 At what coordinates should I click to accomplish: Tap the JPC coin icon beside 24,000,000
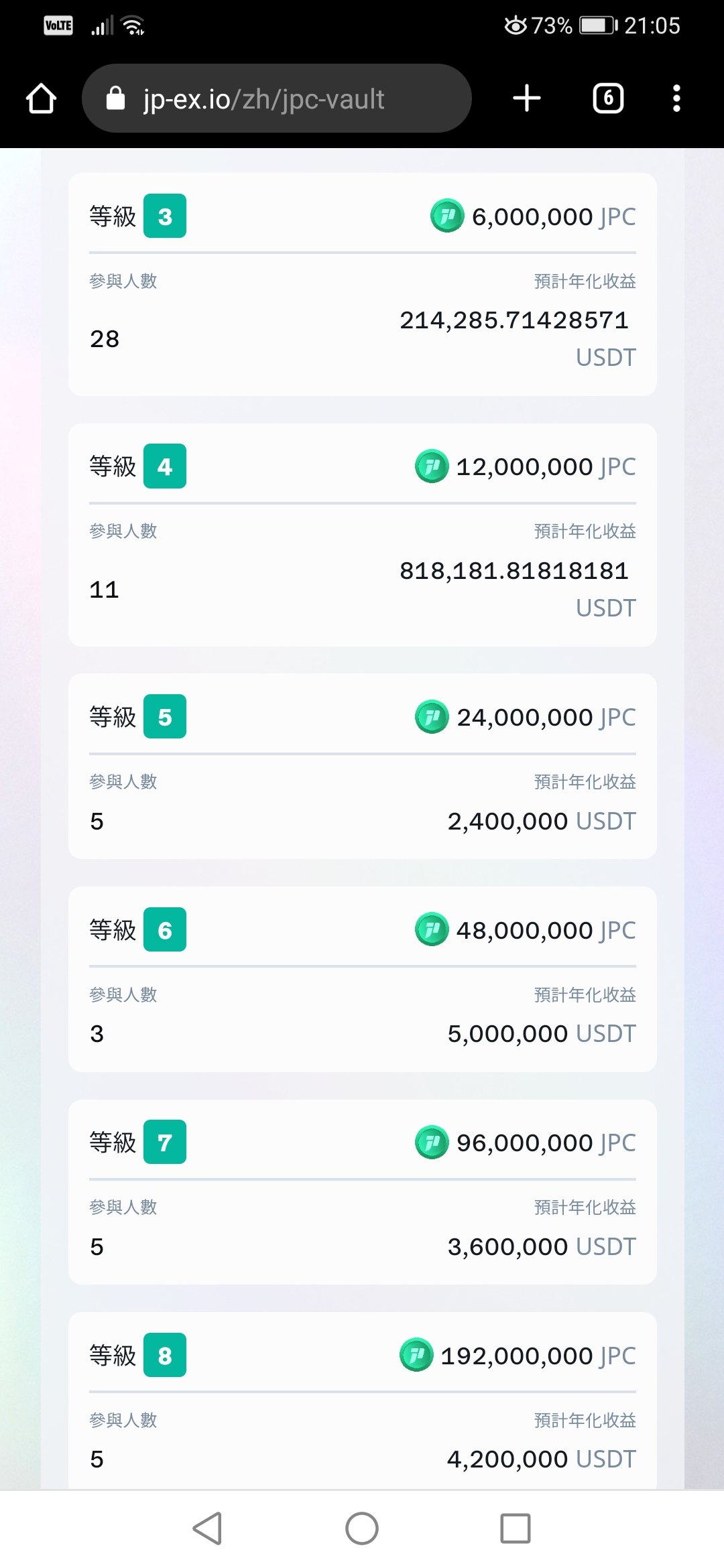(432, 717)
